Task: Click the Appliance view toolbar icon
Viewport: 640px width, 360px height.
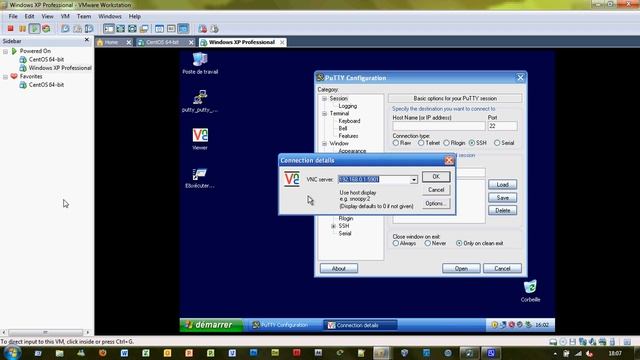Action: click(171, 29)
